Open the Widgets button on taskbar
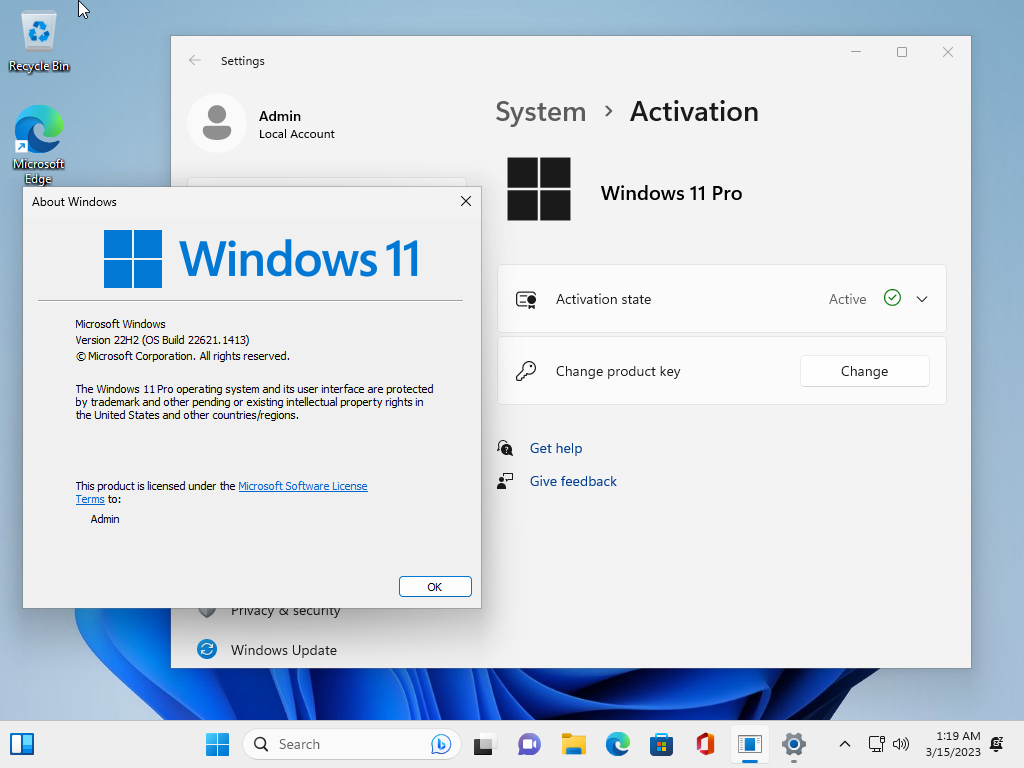The width and height of the screenshot is (1024, 768). point(22,744)
